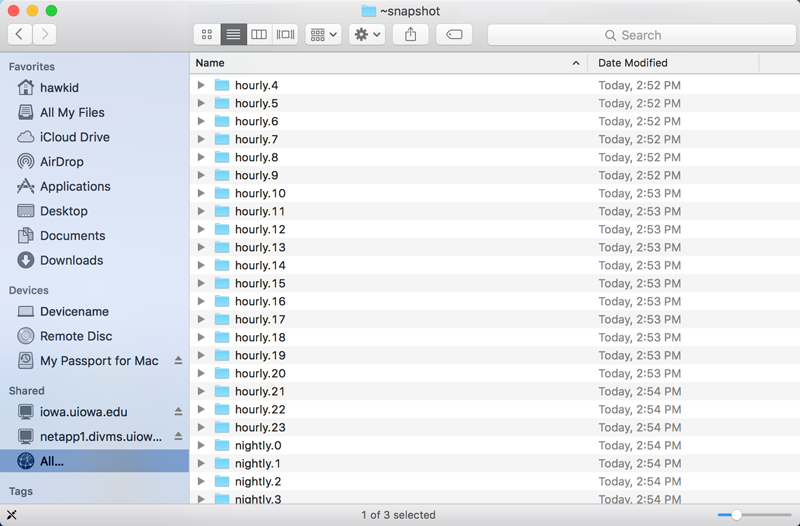
Task: Click the Share toolbar button
Action: coord(410,34)
